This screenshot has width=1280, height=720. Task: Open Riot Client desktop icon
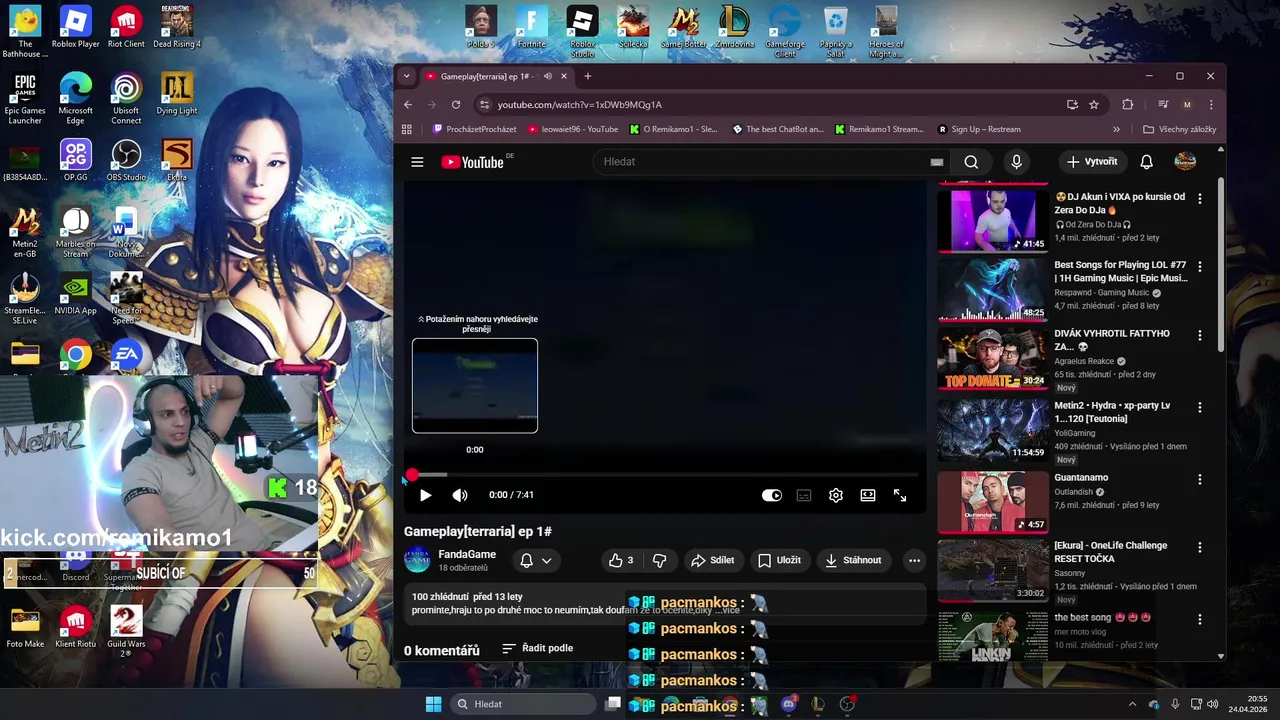pyautogui.click(x=126, y=28)
